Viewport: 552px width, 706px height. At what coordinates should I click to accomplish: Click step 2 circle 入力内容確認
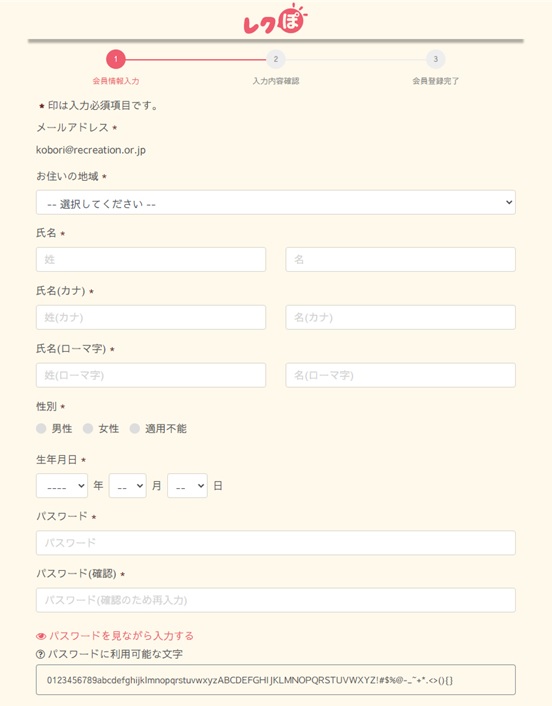coord(276,59)
